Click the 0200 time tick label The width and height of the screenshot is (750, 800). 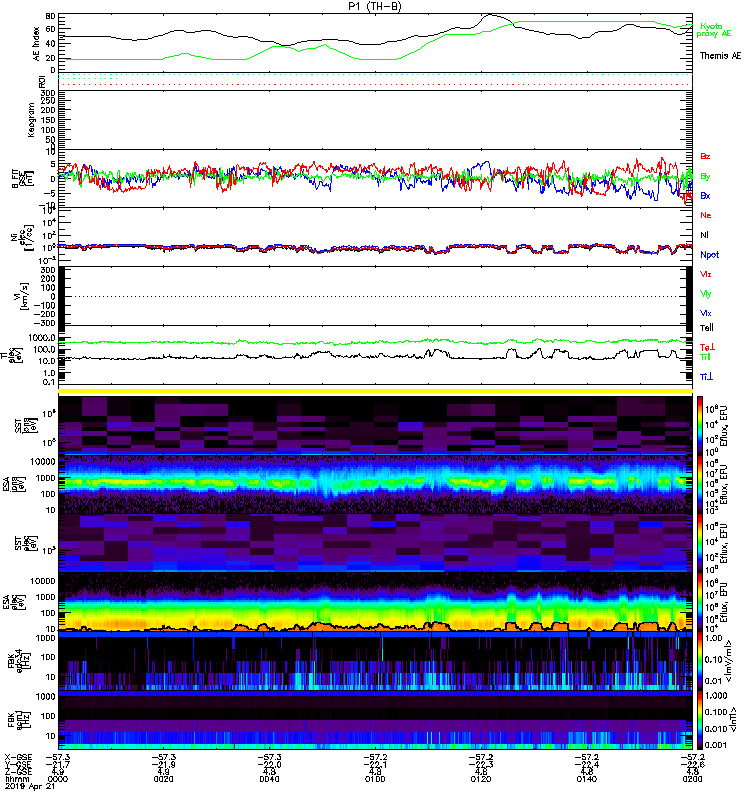pyautogui.click(x=692, y=779)
